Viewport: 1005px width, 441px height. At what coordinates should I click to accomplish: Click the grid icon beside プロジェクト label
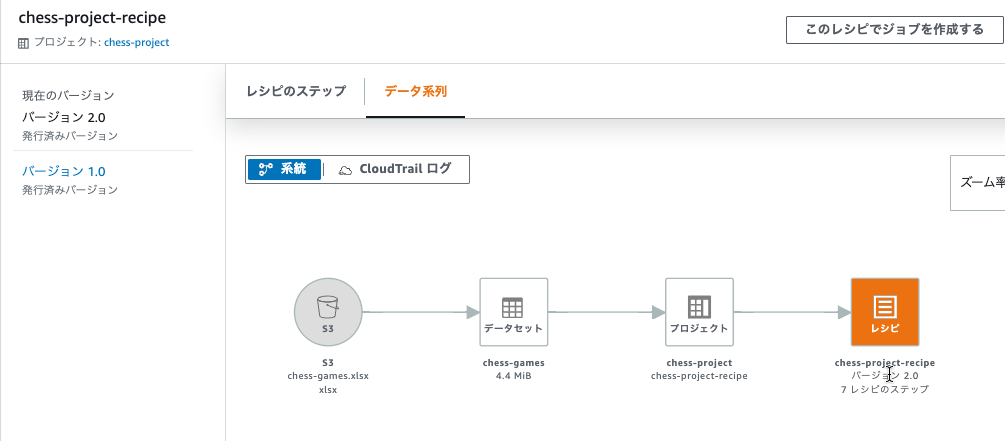[x=24, y=44]
